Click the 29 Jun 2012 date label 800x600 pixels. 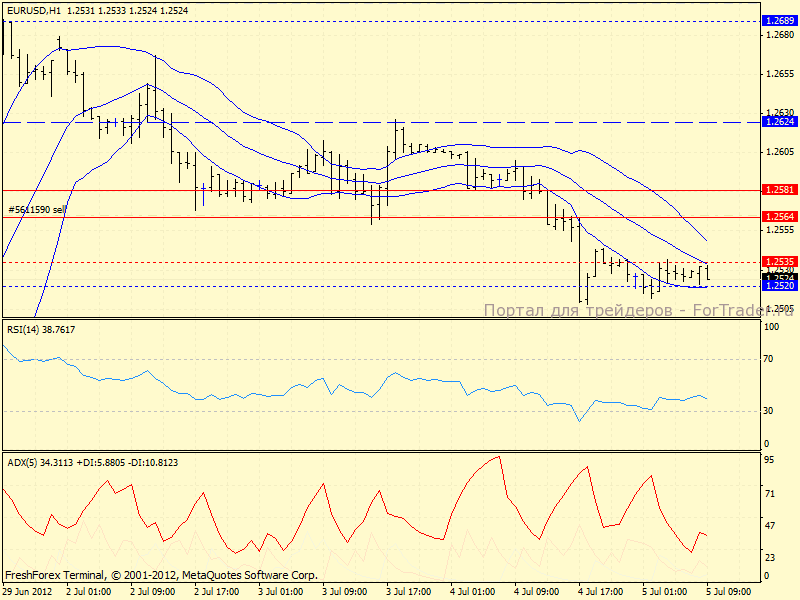(28, 592)
